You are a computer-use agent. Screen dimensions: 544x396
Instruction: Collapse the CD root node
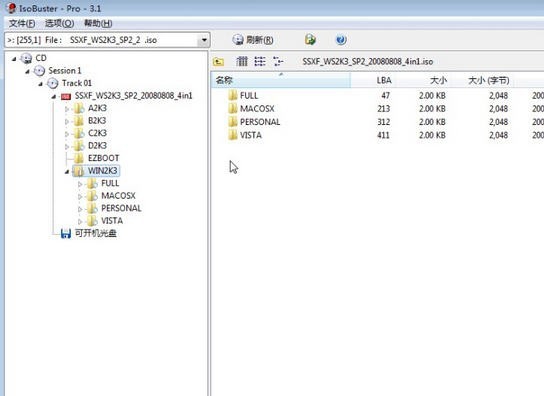point(14,59)
